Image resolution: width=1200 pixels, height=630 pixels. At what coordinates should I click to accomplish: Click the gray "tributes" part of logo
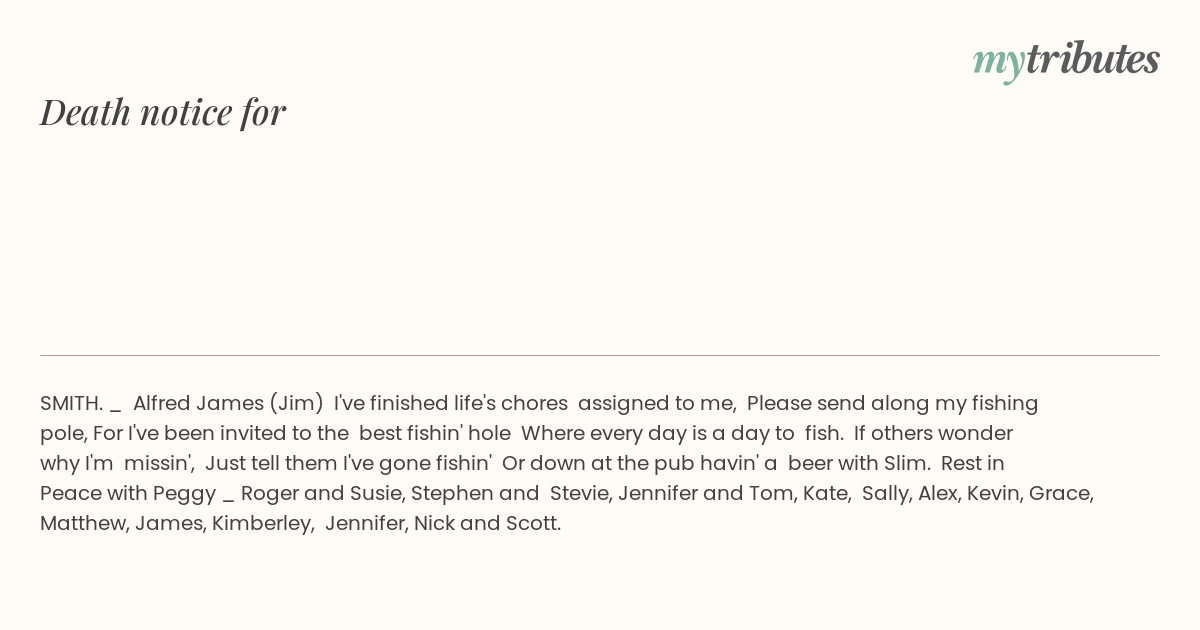coord(1092,59)
